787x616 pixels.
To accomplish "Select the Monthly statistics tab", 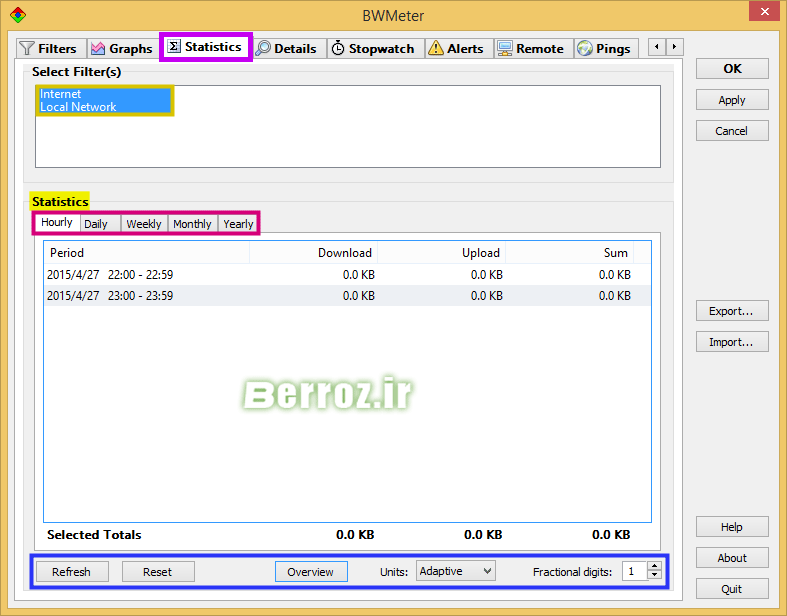I will click(x=192, y=224).
